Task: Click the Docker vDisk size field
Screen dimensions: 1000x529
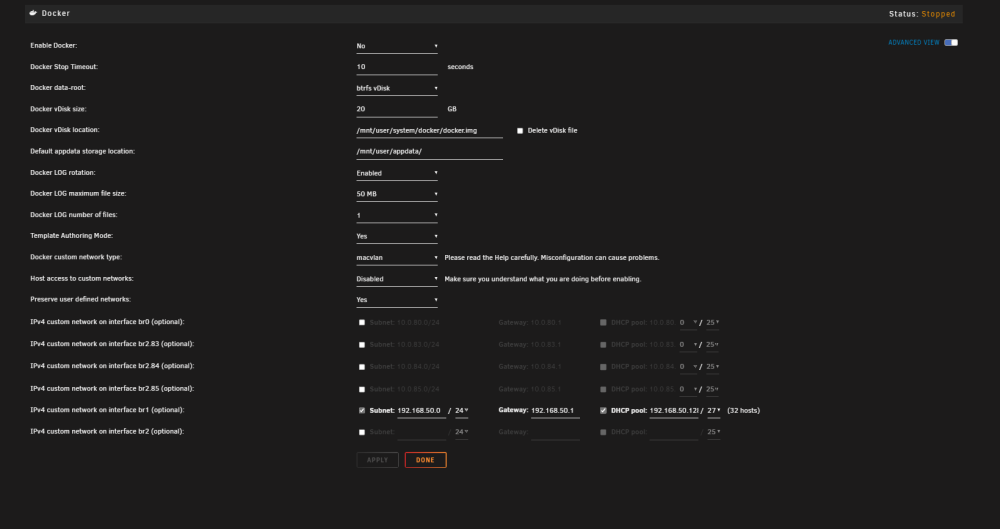Action: point(397,109)
